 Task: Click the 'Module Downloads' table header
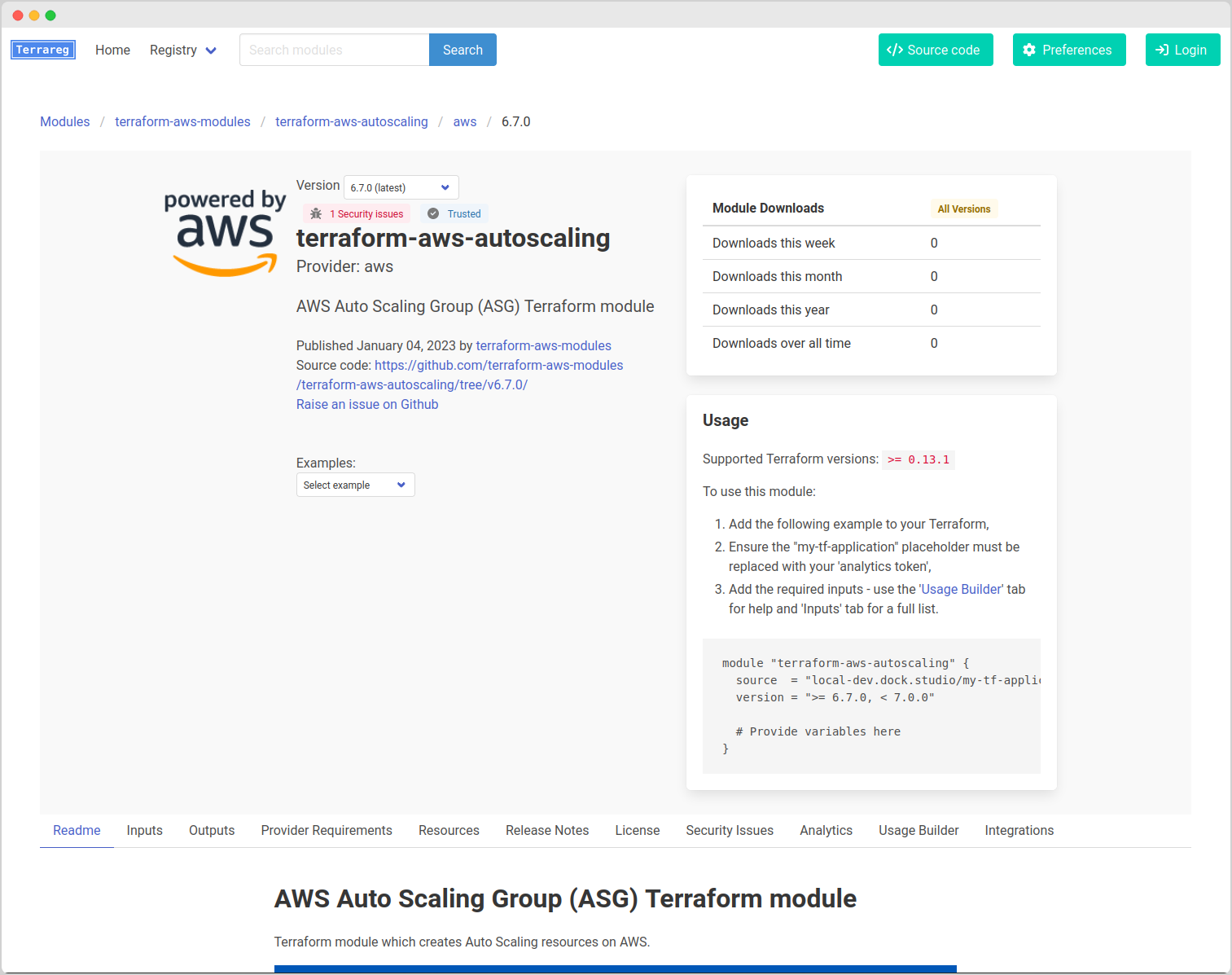click(768, 208)
